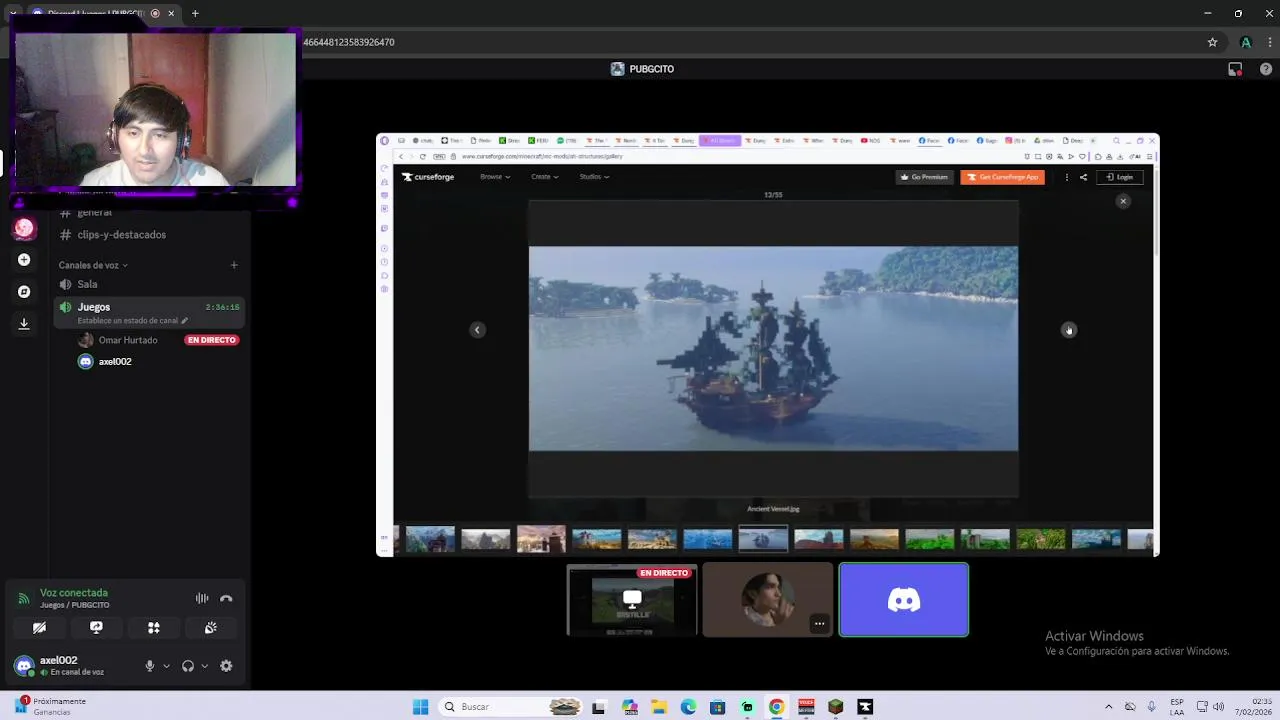
Task: Click the Go Premium button
Action: pos(924,177)
